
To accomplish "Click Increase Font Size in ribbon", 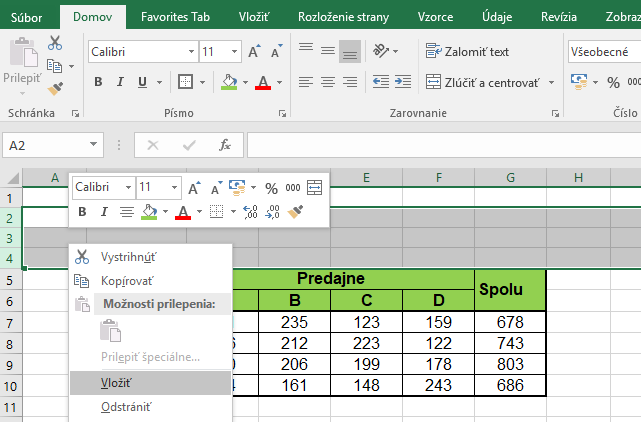I will click(253, 51).
